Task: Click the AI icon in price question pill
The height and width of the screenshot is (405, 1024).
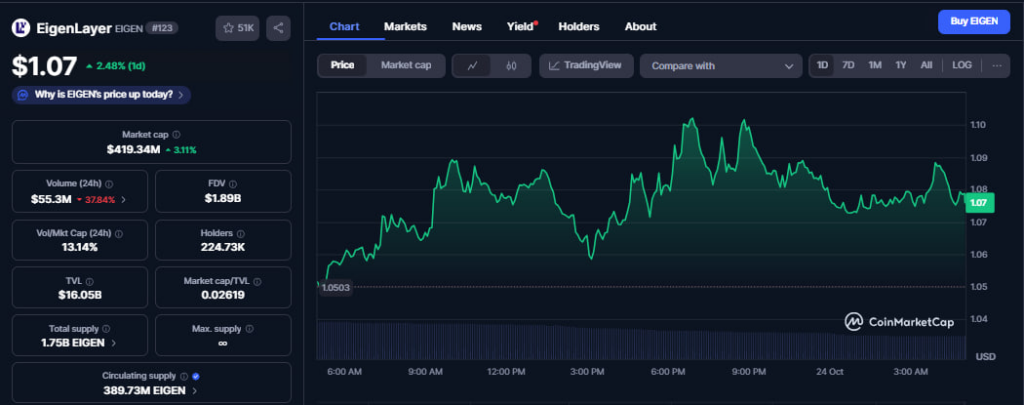Action: point(23,95)
